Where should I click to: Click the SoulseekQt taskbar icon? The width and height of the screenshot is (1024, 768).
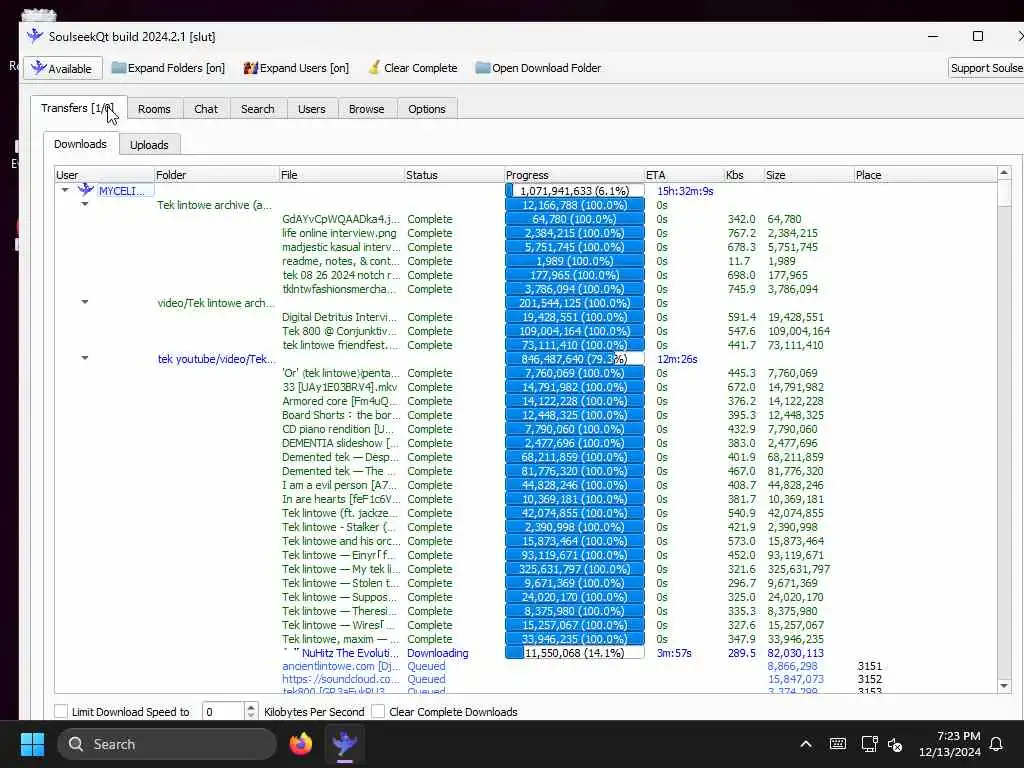(x=344, y=744)
